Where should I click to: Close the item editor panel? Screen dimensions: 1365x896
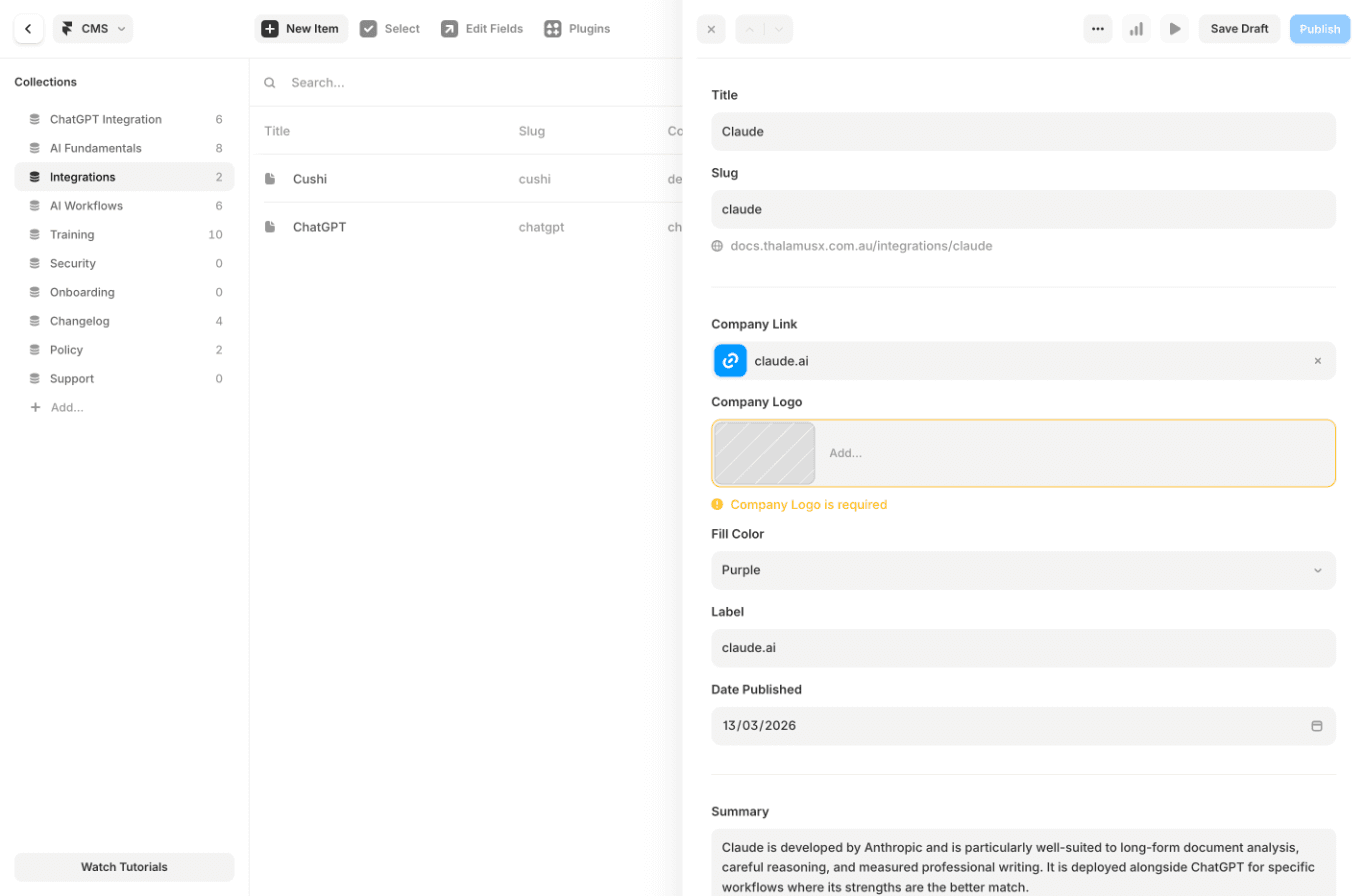click(x=711, y=29)
